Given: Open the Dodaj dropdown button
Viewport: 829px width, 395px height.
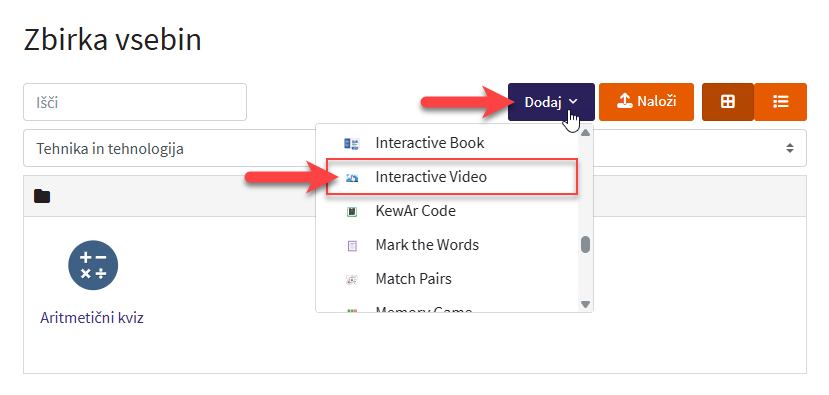Looking at the screenshot, I should (x=551, y=102).
